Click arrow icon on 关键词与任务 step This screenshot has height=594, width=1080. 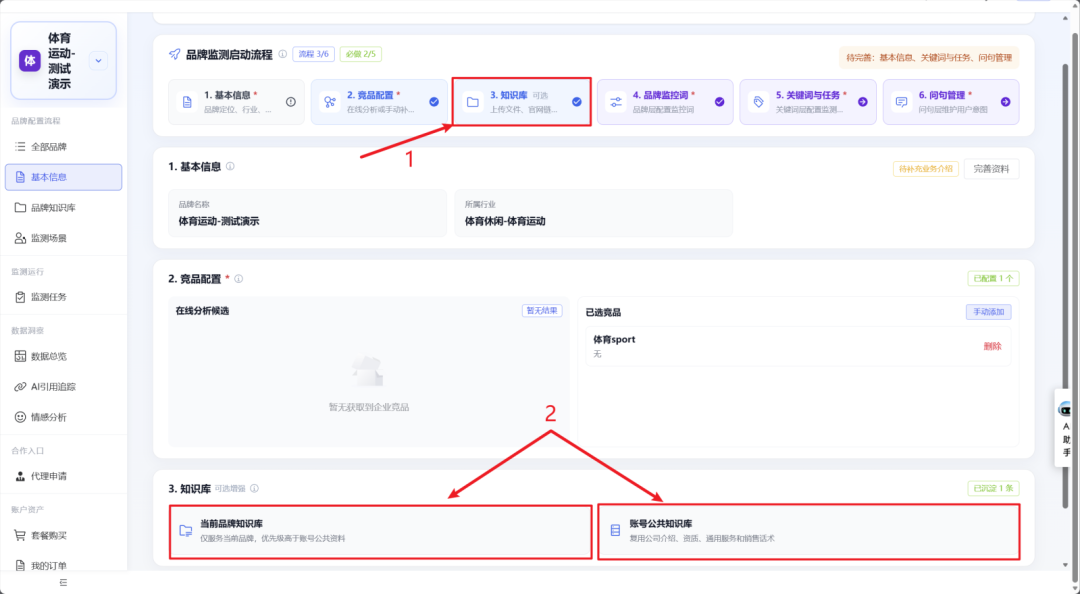click(862, 101)
